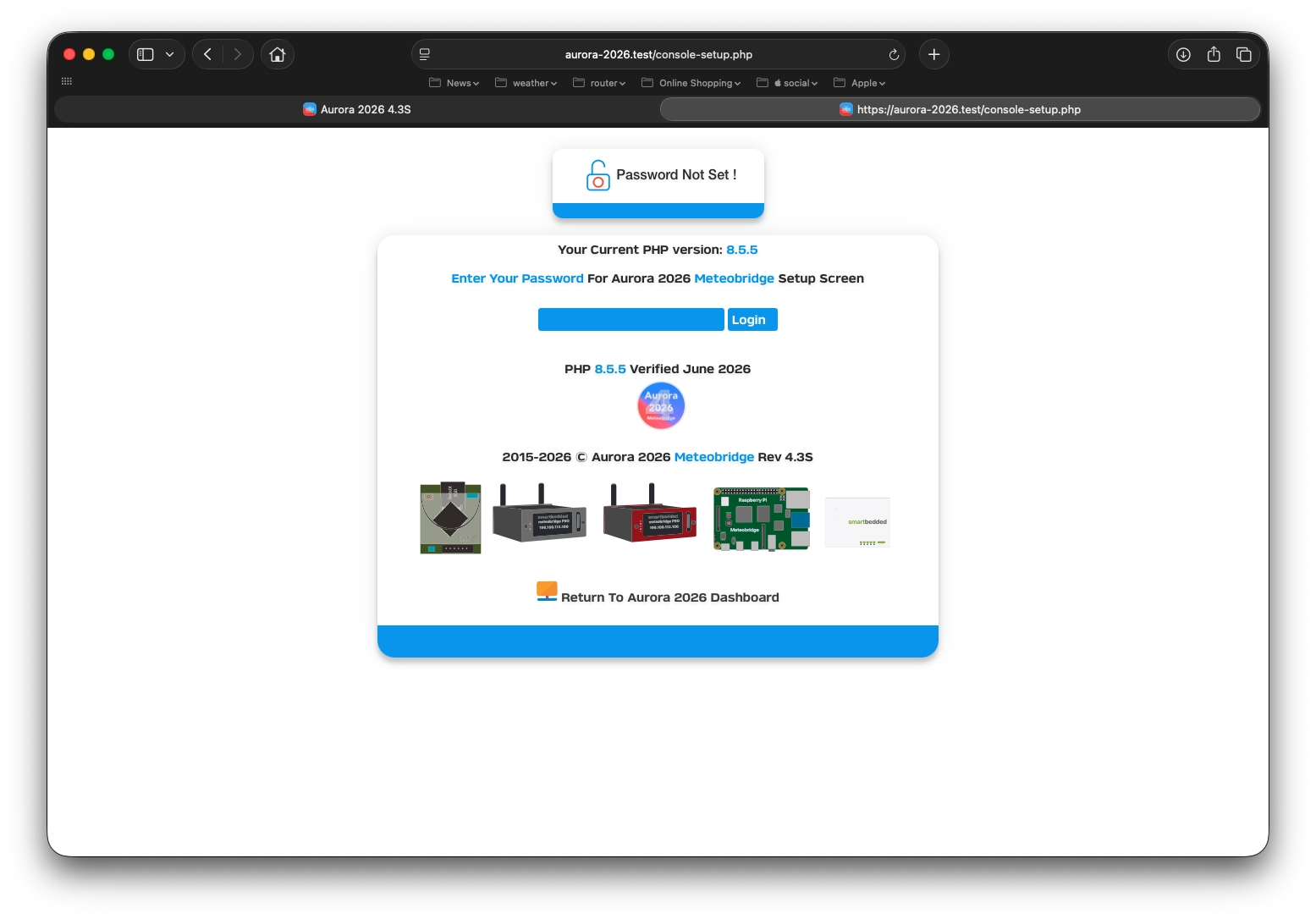
Task: Expand the weather bookmarks folder
Action: pos(526,83)
